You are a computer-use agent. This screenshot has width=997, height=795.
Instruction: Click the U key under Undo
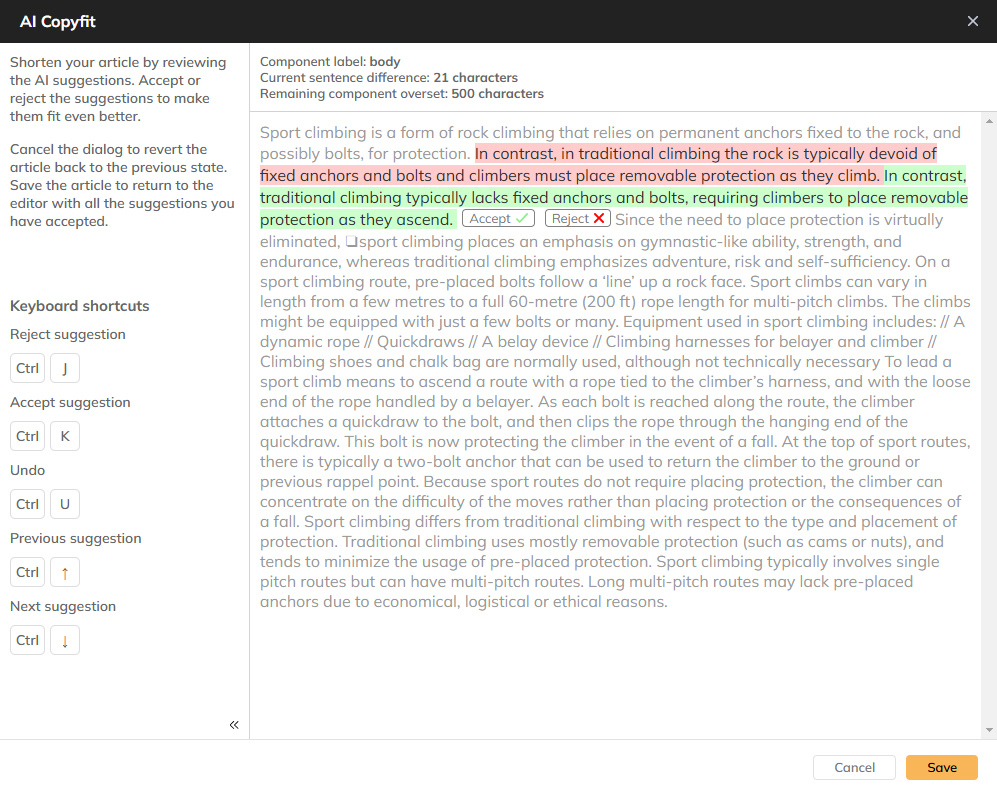point(65,504)
